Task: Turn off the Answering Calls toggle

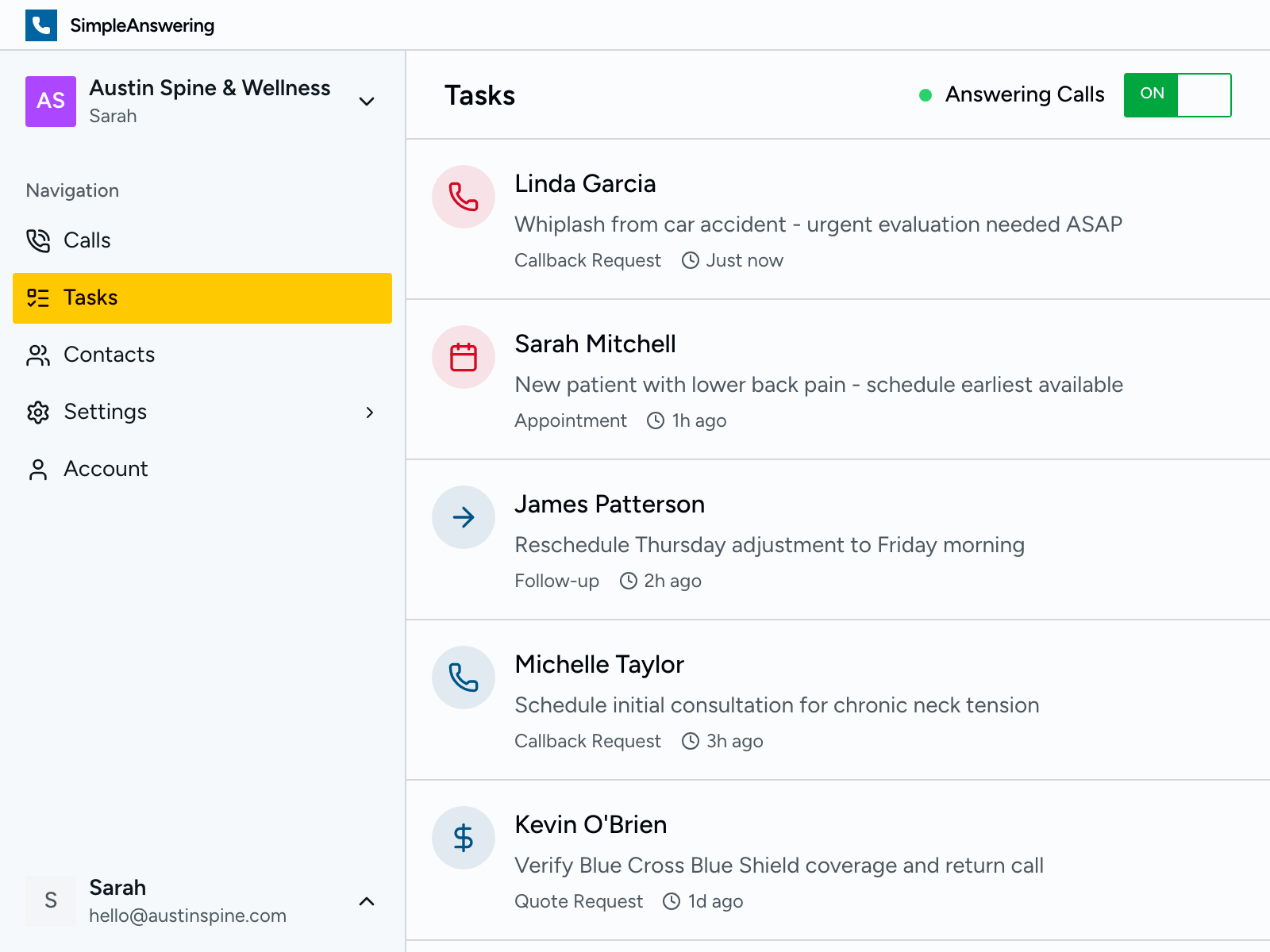Action: point(1177,95)
